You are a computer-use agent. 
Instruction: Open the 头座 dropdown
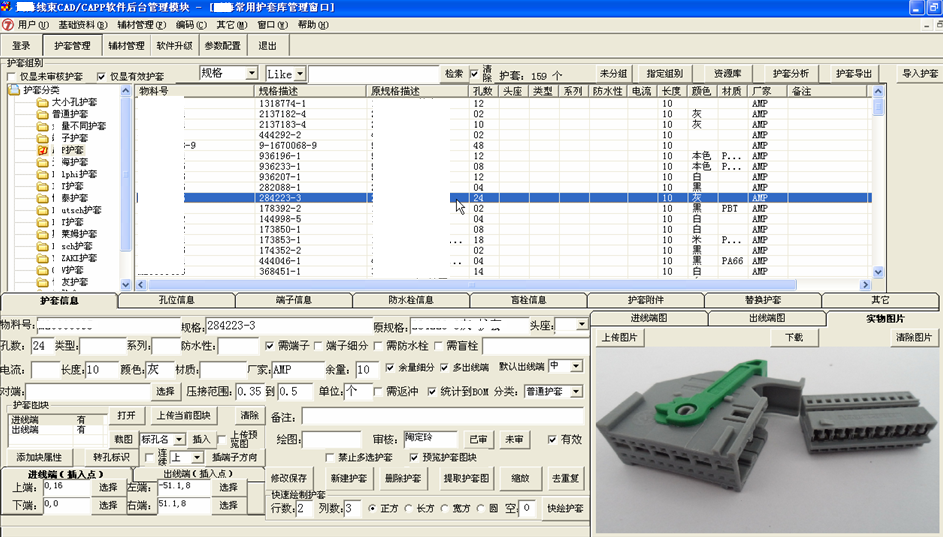pyautogui.click(x=581, y=325)
